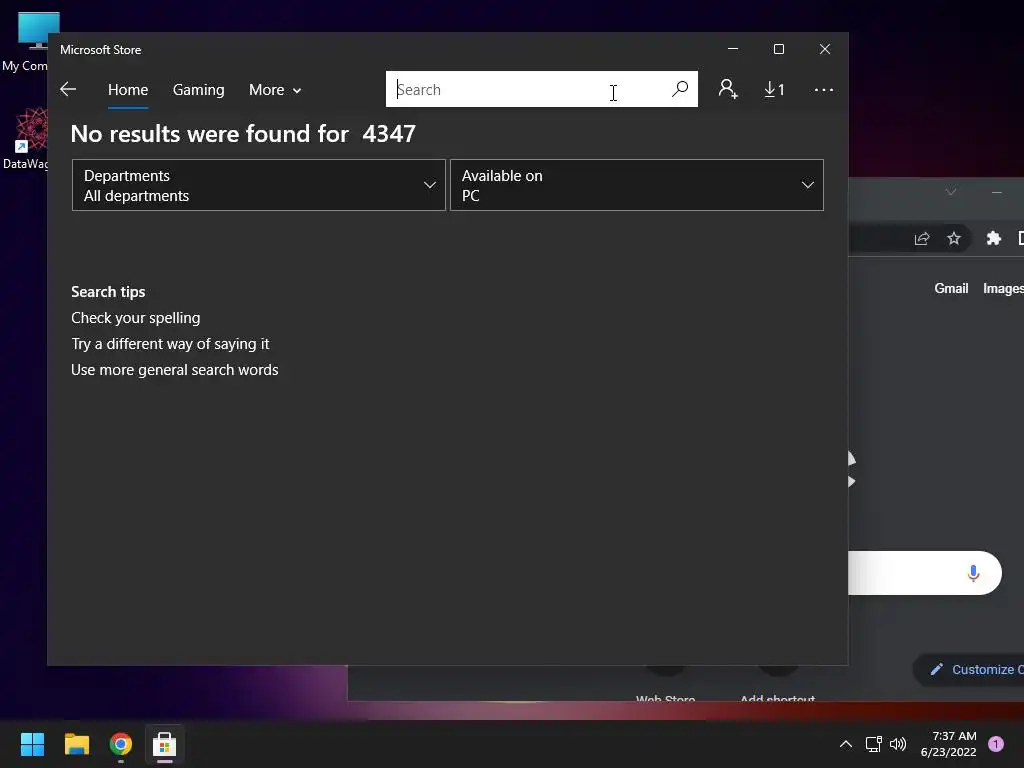
Task: Open Chrome's tab search chevron
Action: pos(951,191)
